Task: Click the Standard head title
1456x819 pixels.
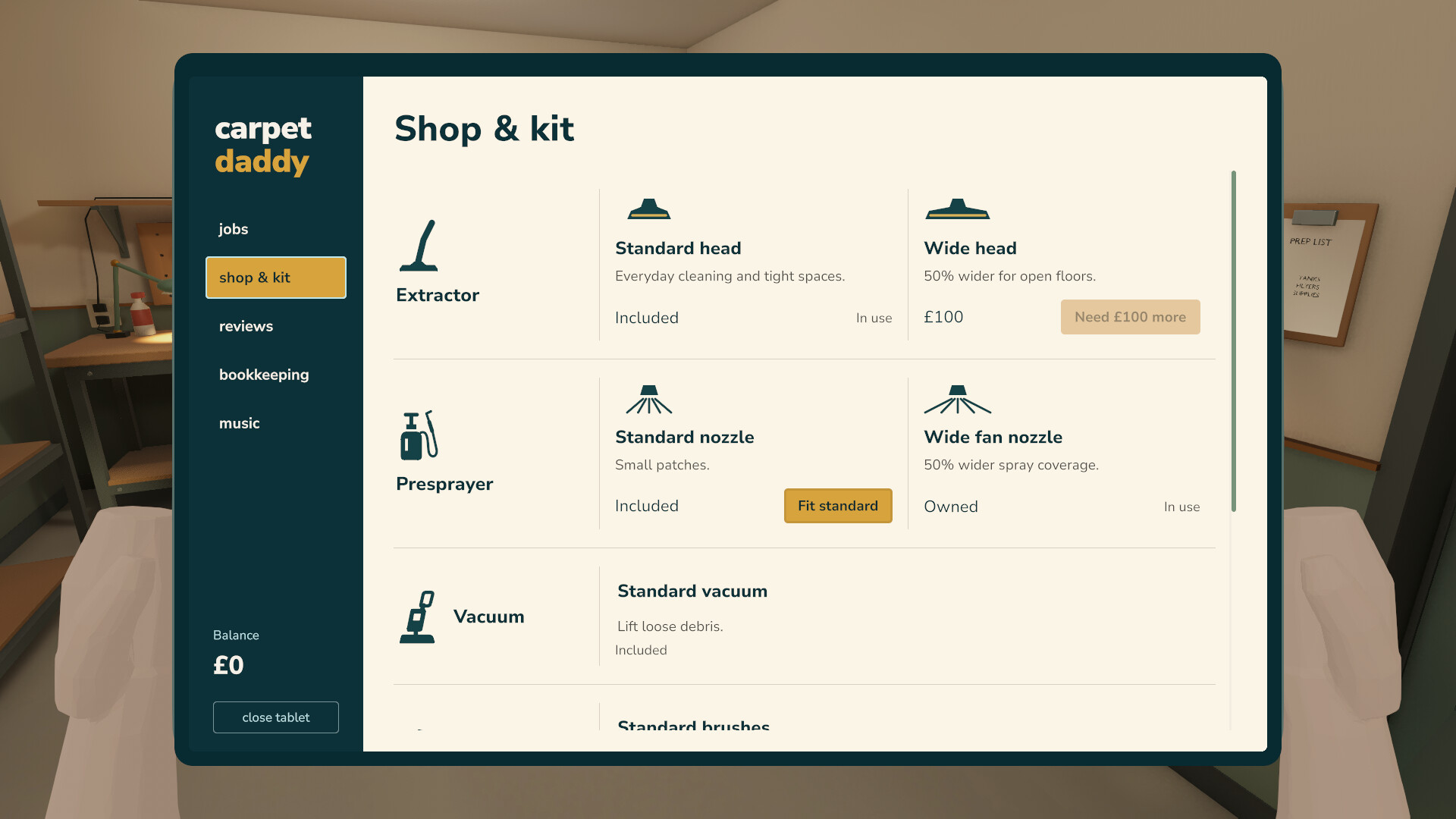Action: point(678,248)
